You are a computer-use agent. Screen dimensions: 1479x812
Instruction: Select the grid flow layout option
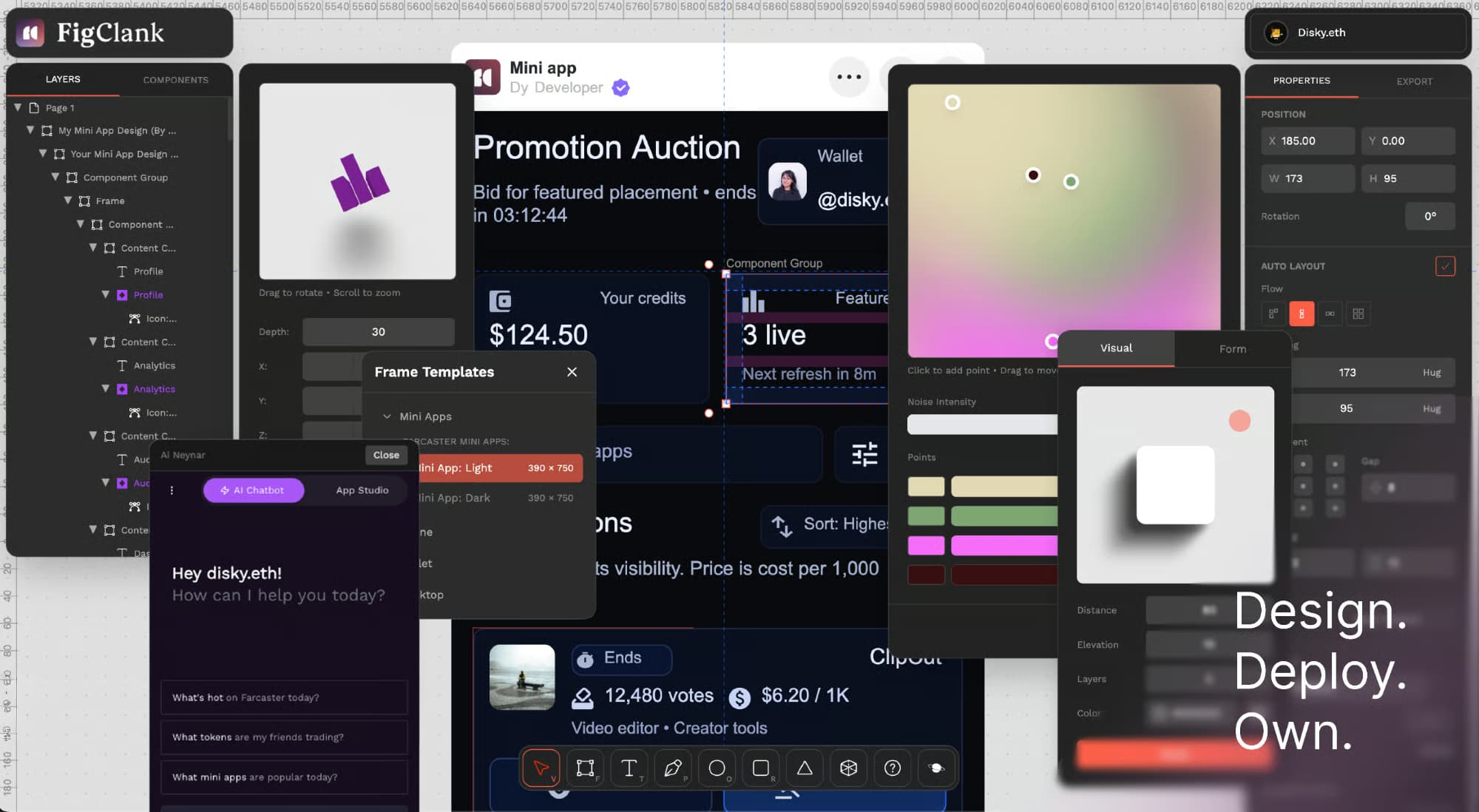(1358, 314)
